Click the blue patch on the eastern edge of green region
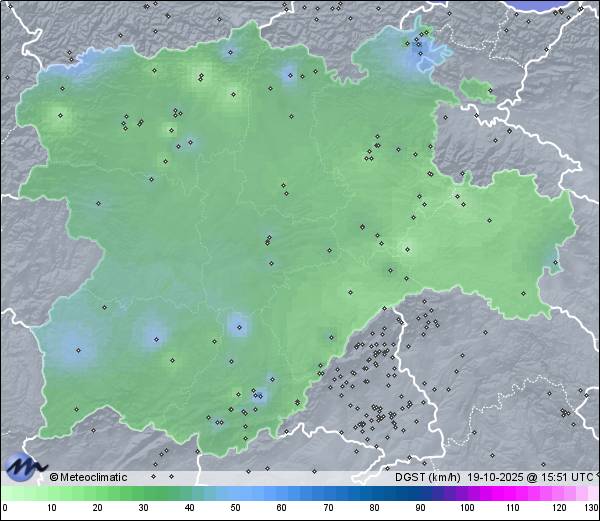 [x=551, y=264]
